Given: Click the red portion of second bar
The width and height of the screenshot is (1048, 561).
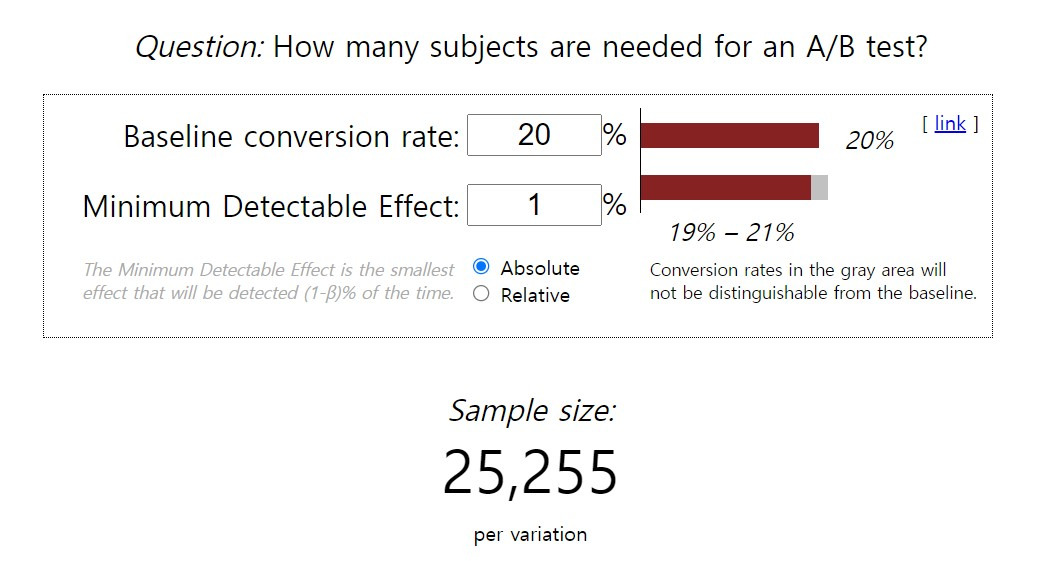Looking at the screenshot, I should tap(726, 187).
